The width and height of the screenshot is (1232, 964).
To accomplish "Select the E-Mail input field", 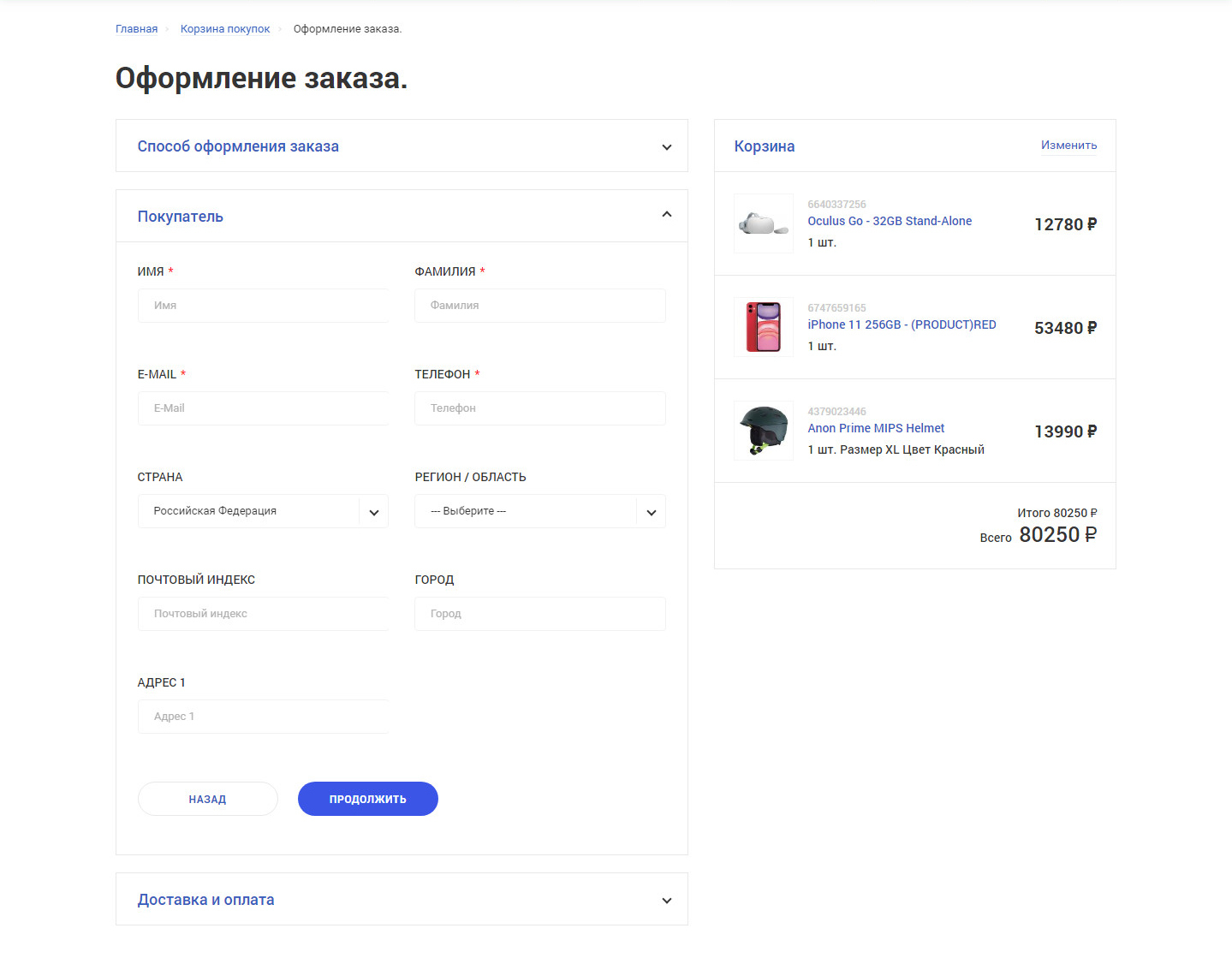I will (263, 408).
